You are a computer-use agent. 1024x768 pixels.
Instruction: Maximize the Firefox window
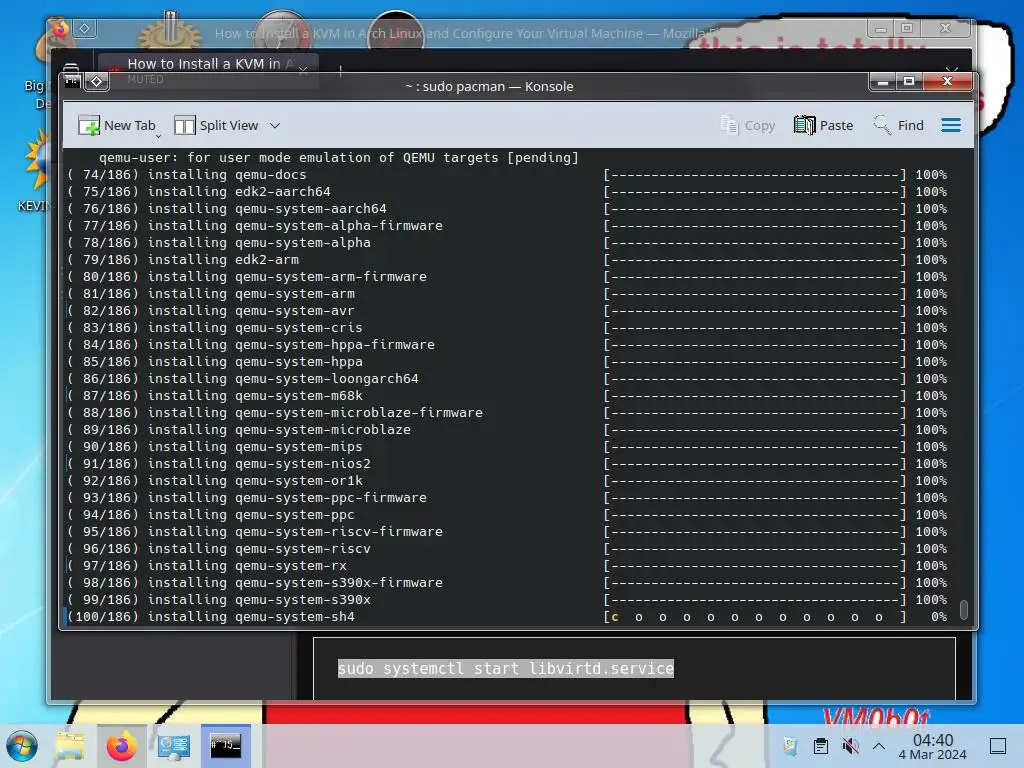(906, 29)
